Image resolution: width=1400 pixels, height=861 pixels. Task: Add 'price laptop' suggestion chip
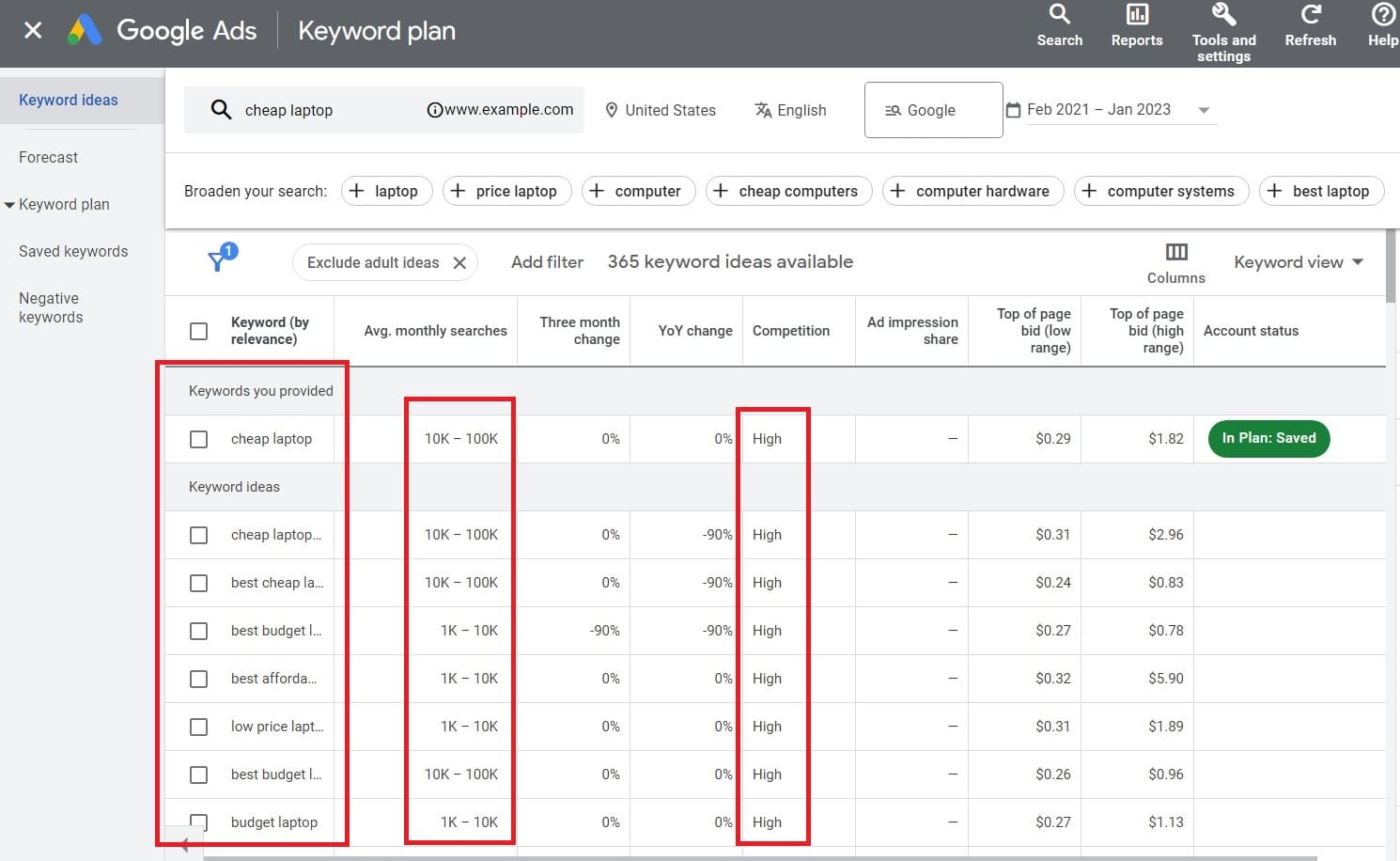[x=506, y=191]
